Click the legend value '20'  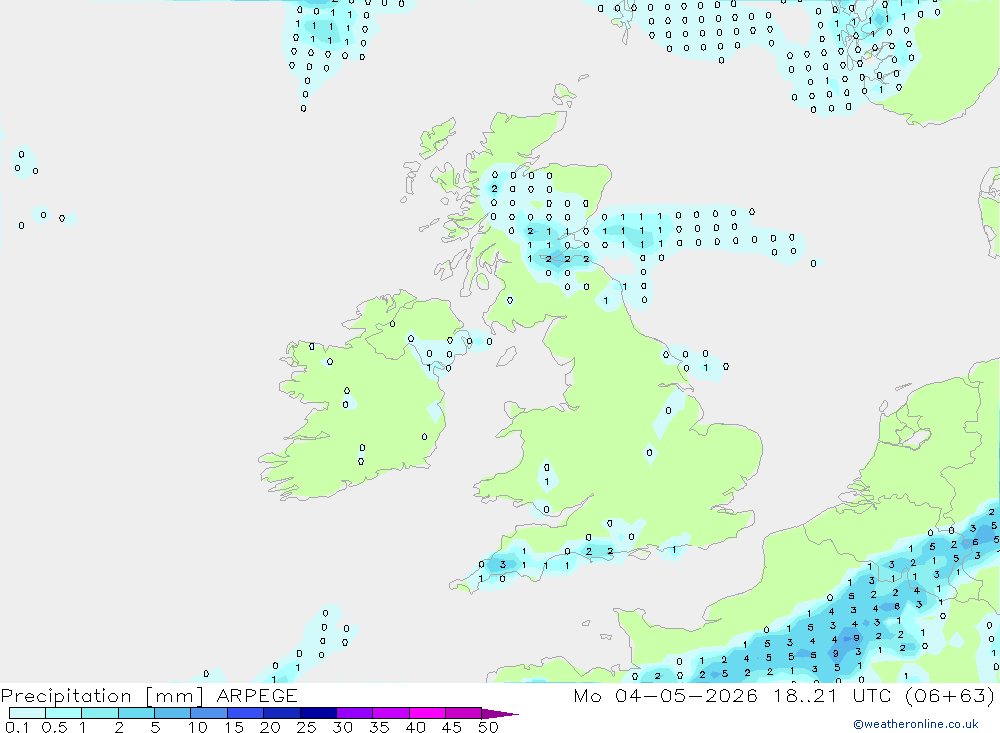[x=270, y=727]
